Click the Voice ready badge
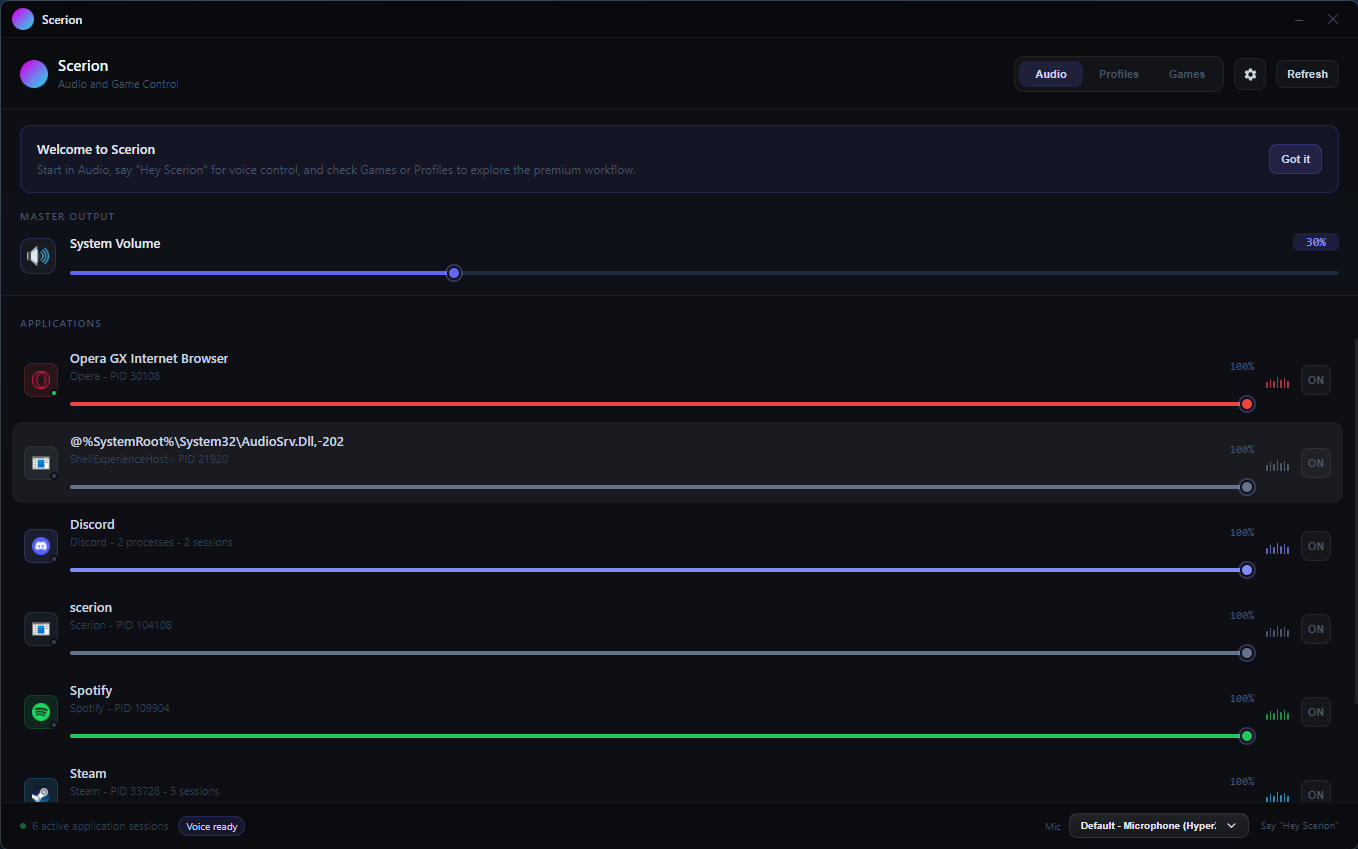The width and height of the screenshot is (1358, 849). point(212,826)
